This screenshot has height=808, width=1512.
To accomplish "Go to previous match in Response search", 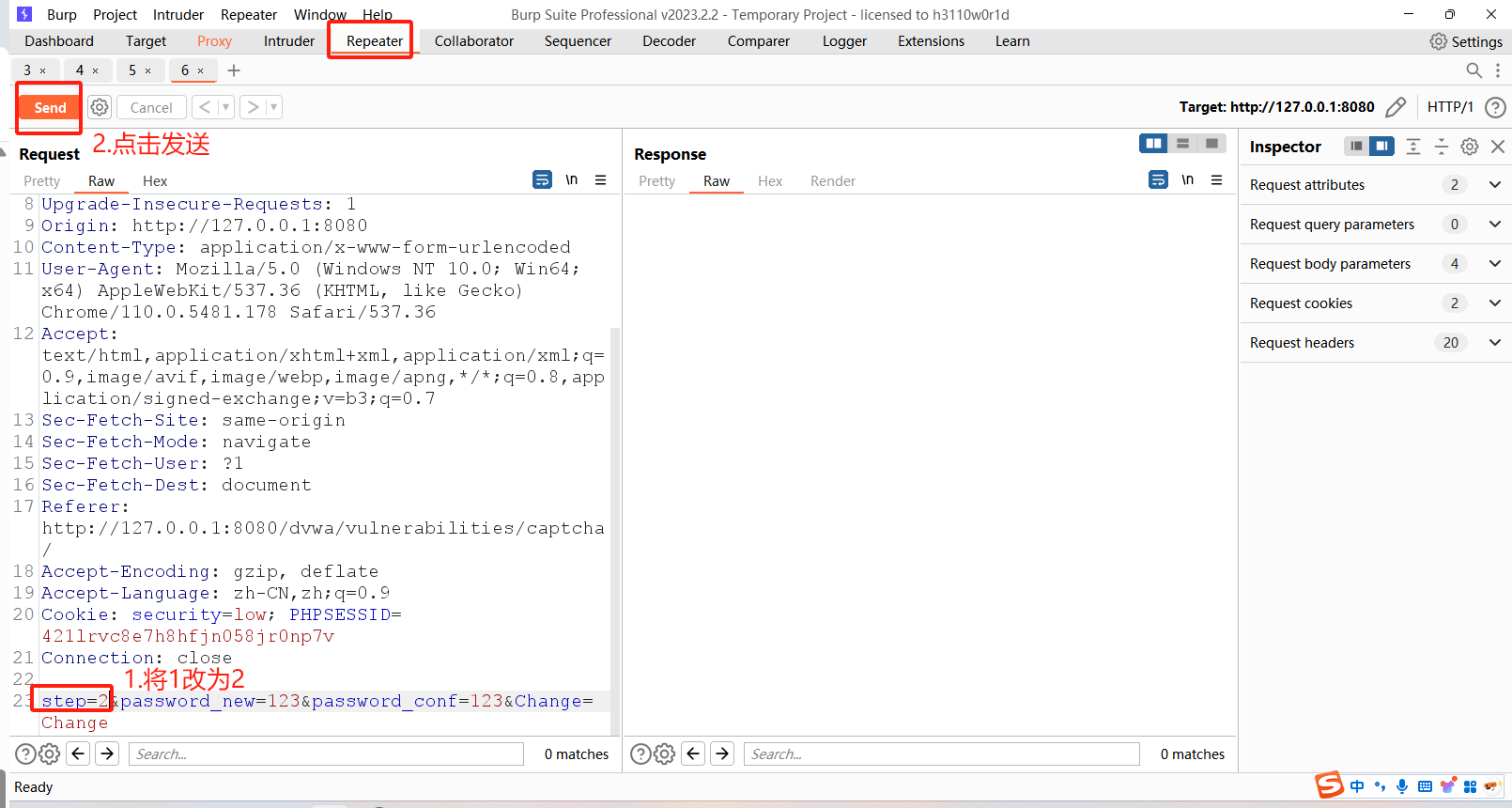I will 693,754.
